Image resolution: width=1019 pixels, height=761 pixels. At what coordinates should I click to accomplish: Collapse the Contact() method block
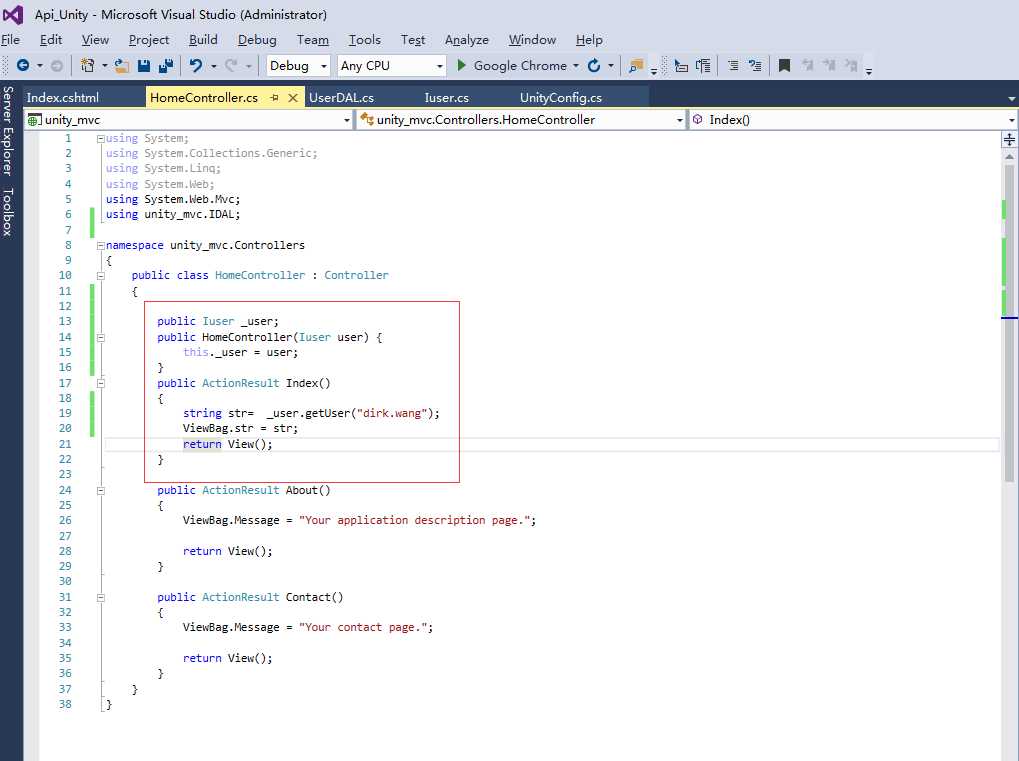tap(101, 597)
